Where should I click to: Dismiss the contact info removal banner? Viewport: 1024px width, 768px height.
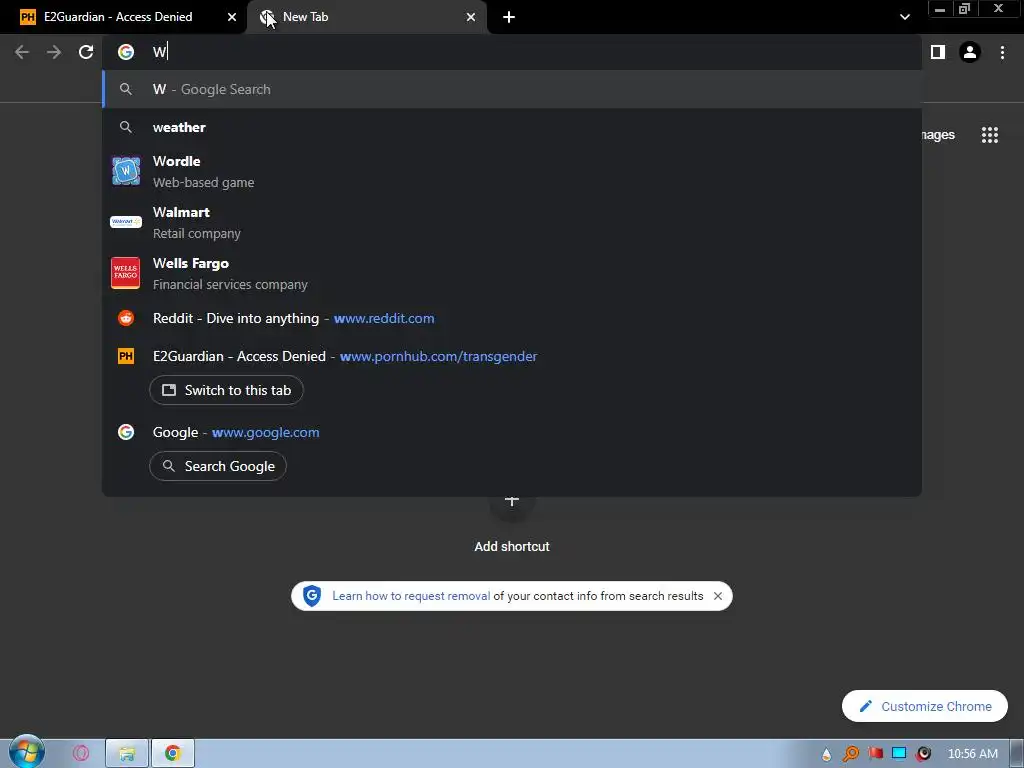click(x=718, y=596)
